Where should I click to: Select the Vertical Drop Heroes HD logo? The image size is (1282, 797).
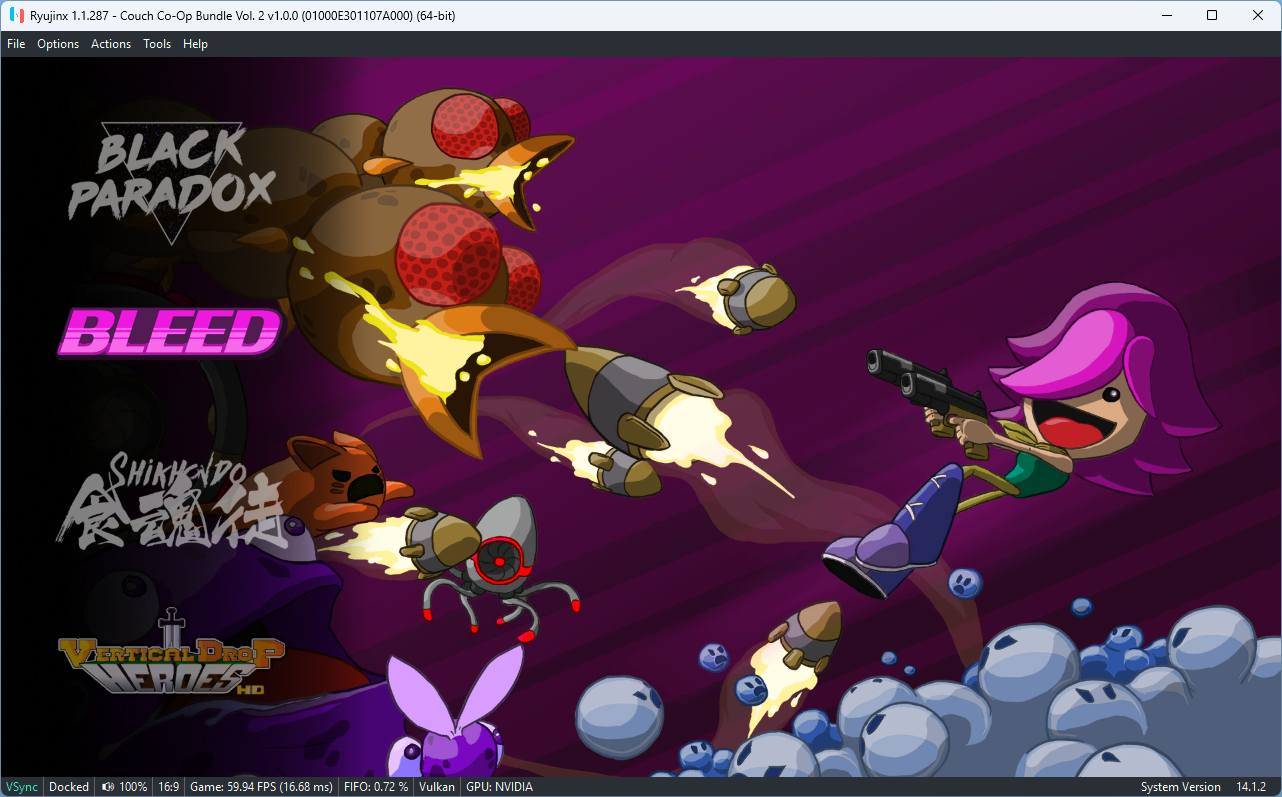click(171, 654)
